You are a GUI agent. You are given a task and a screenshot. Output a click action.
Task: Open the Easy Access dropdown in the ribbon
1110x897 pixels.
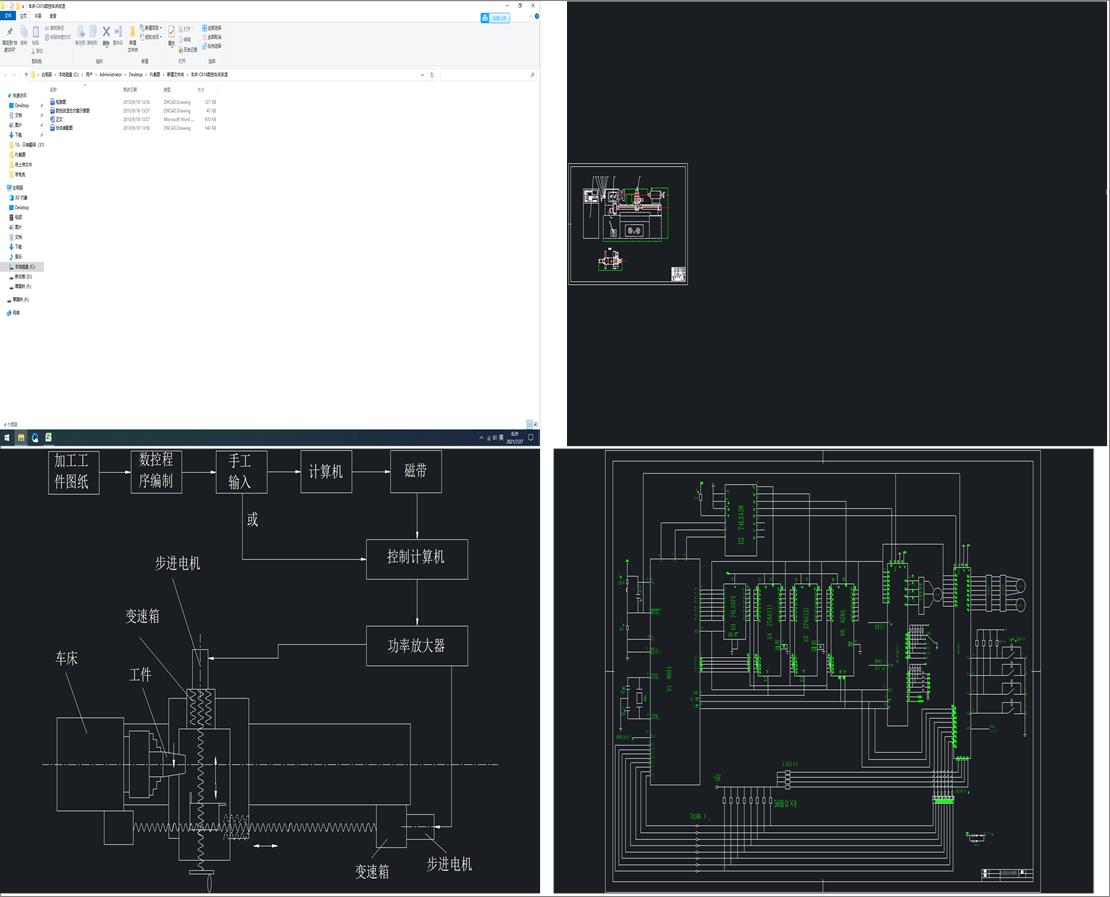point(152,37)
